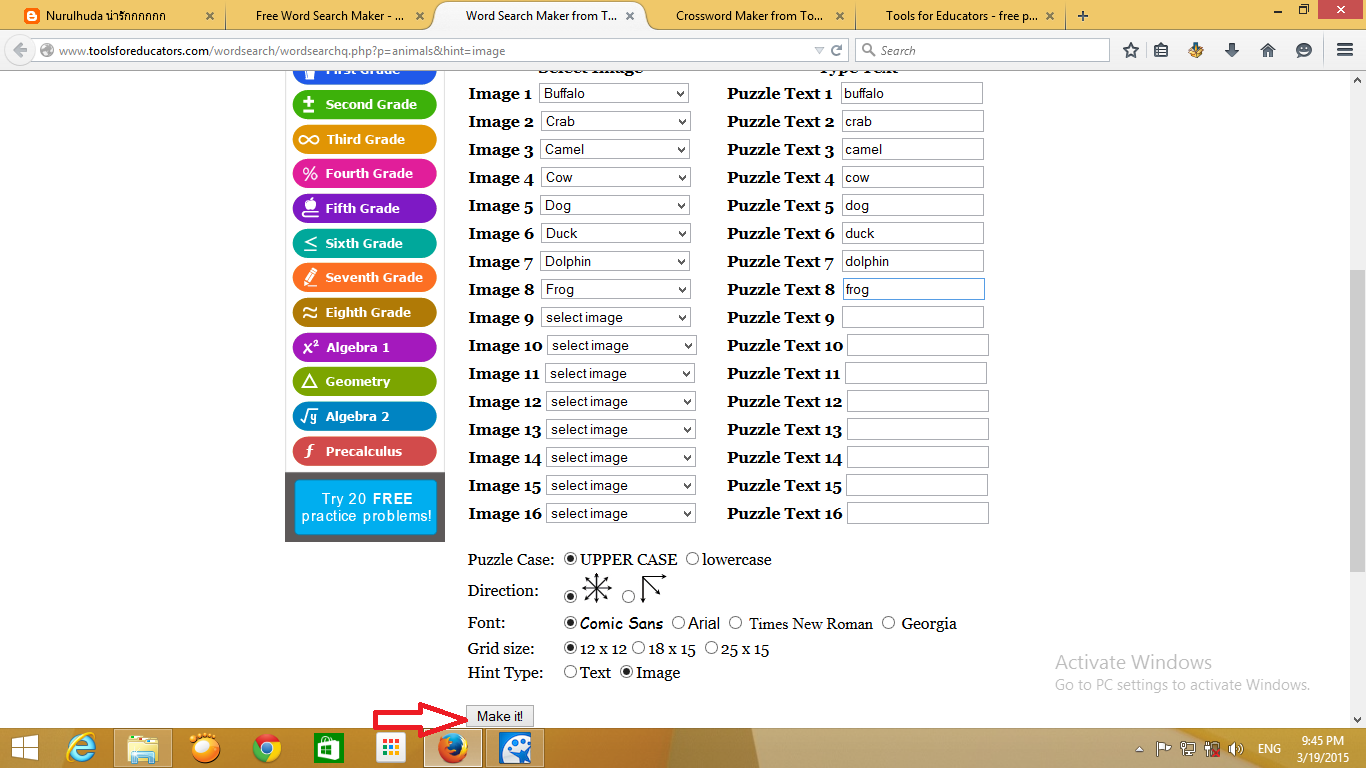Launch Chrome from the taskbar
This screenshot has height=768, width=1366.
click(x=268, y=747)
